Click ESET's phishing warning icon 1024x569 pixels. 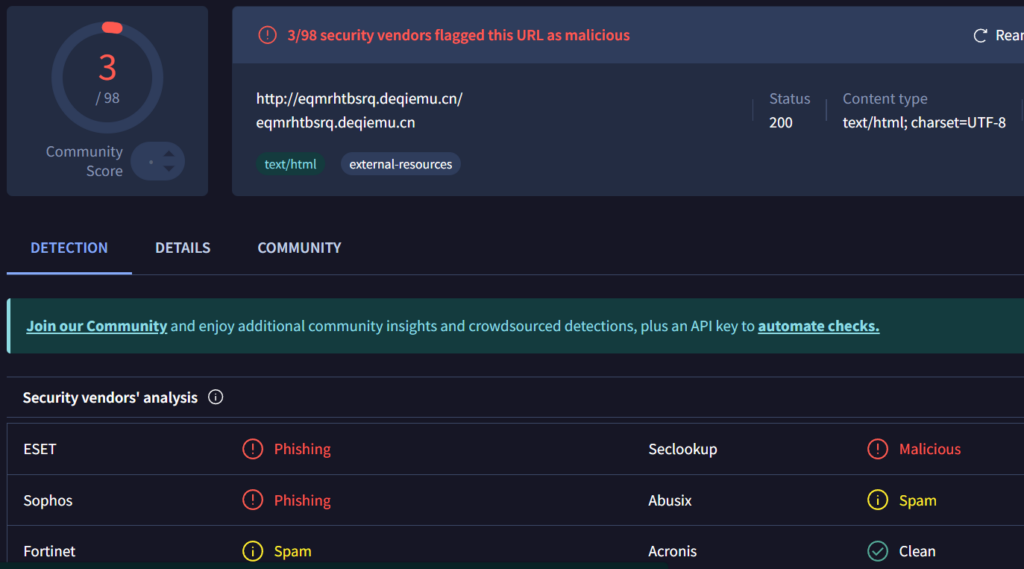click(252, 449)
